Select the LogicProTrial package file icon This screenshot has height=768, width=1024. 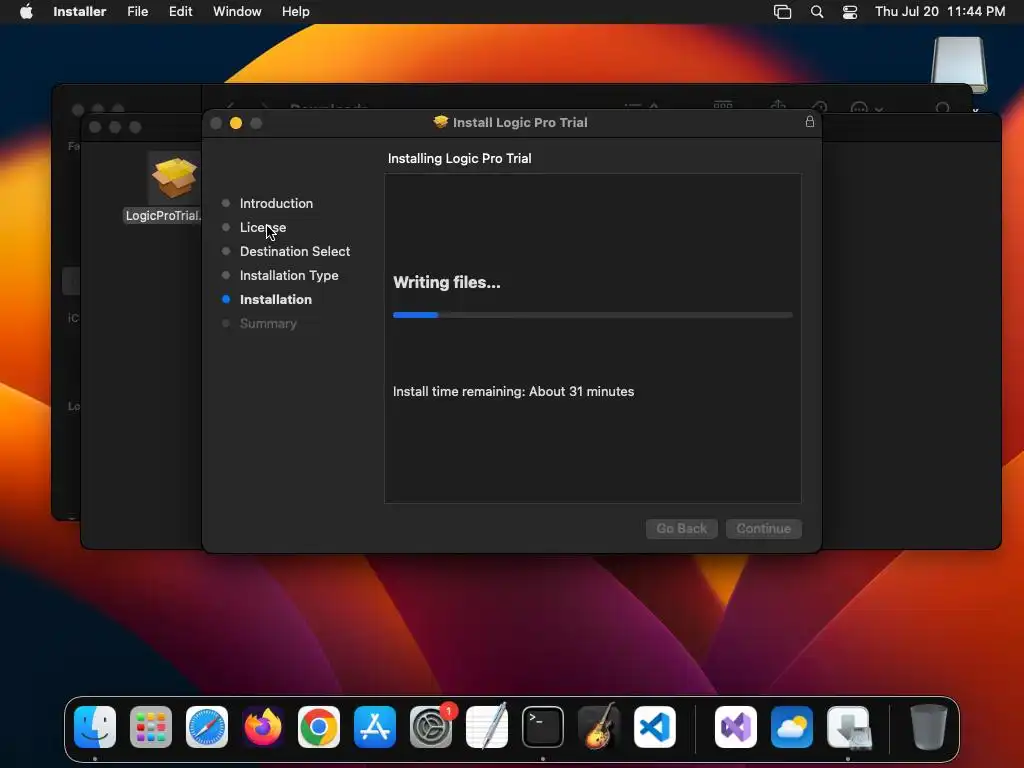(x=174, y=178)
